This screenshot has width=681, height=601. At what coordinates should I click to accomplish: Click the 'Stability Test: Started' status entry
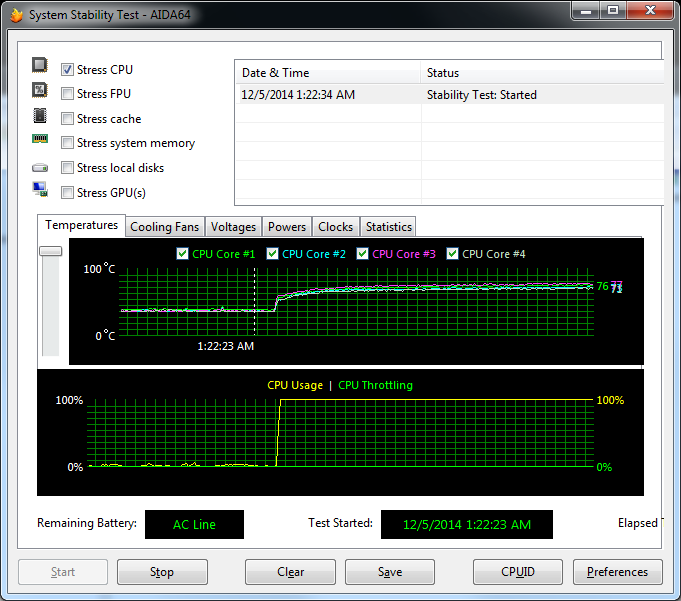coord(482,95)
